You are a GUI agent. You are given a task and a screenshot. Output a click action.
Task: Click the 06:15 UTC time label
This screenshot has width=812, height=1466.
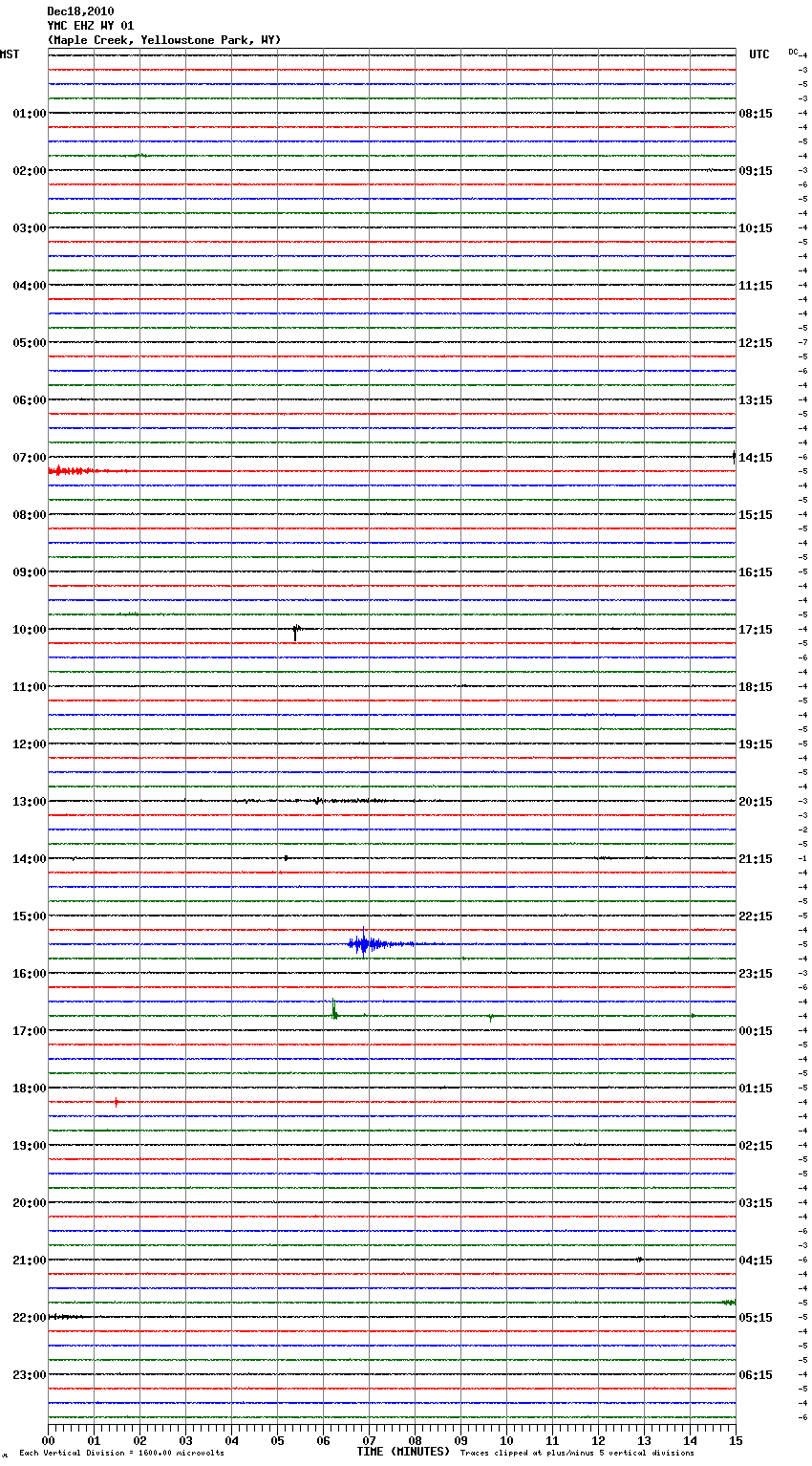756,1375
